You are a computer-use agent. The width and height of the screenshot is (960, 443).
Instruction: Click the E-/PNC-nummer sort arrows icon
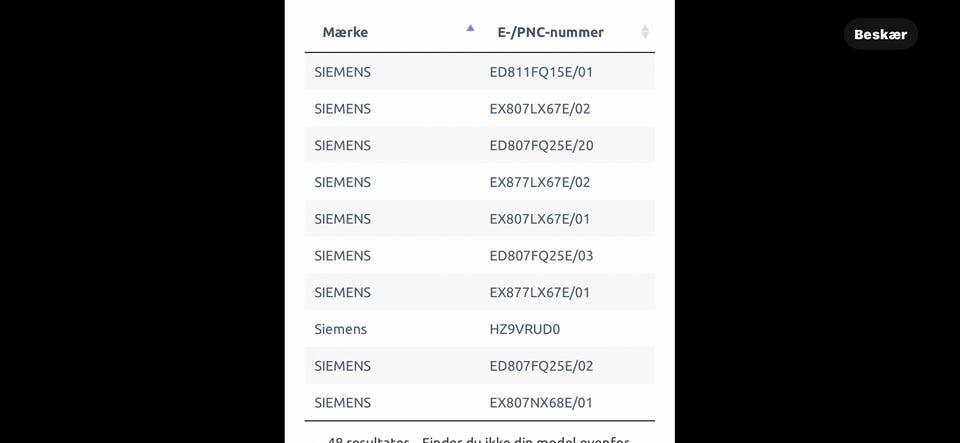tap(645, 32)
